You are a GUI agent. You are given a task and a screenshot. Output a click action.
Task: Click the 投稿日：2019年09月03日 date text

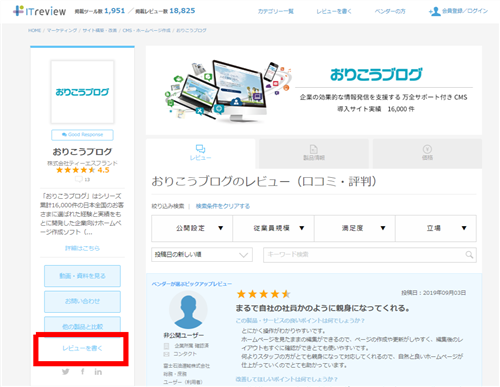click(434, 293)
